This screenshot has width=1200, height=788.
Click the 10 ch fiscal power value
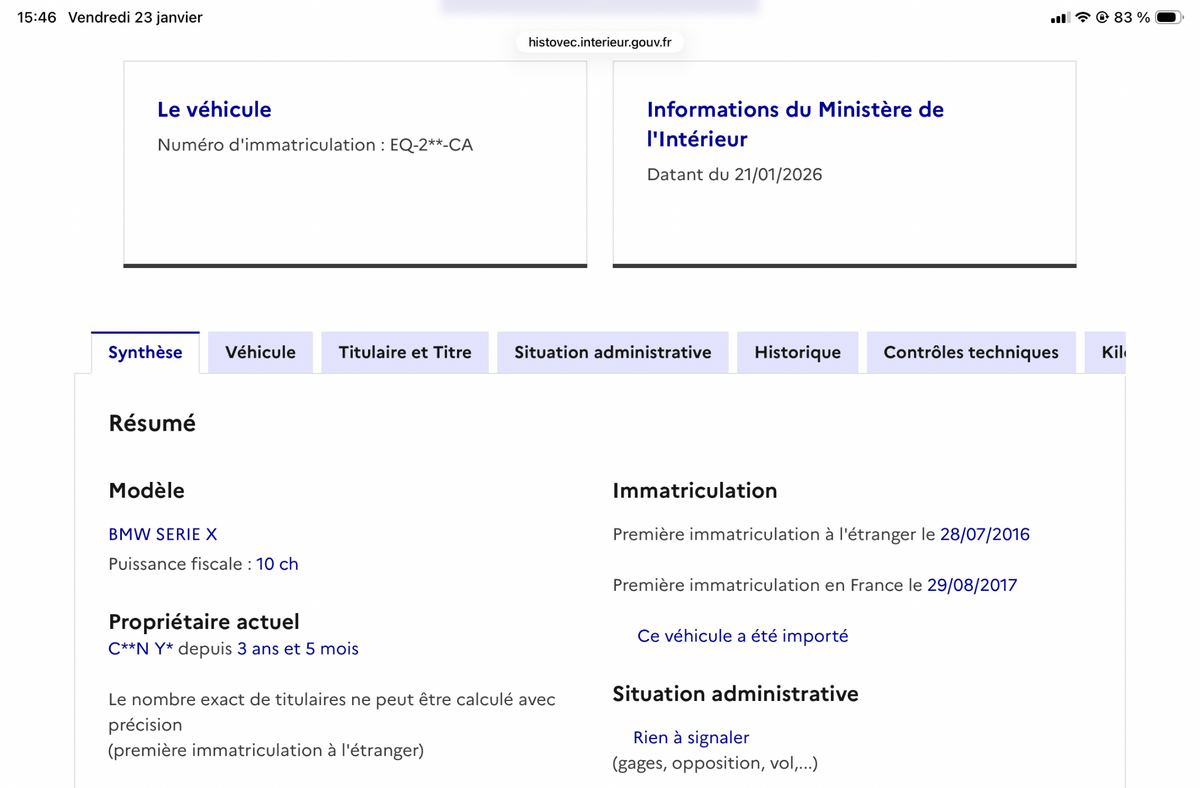[x=277, y=564]
